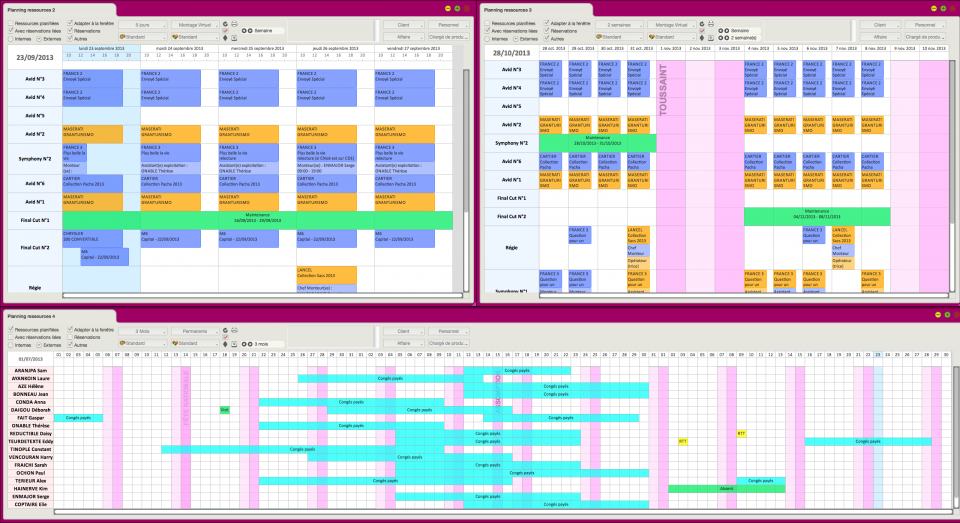This screenshot has width=960, height=523.
Task: Select Internes radio in Planning ressources 2
Action: click(x=10, y=39)
